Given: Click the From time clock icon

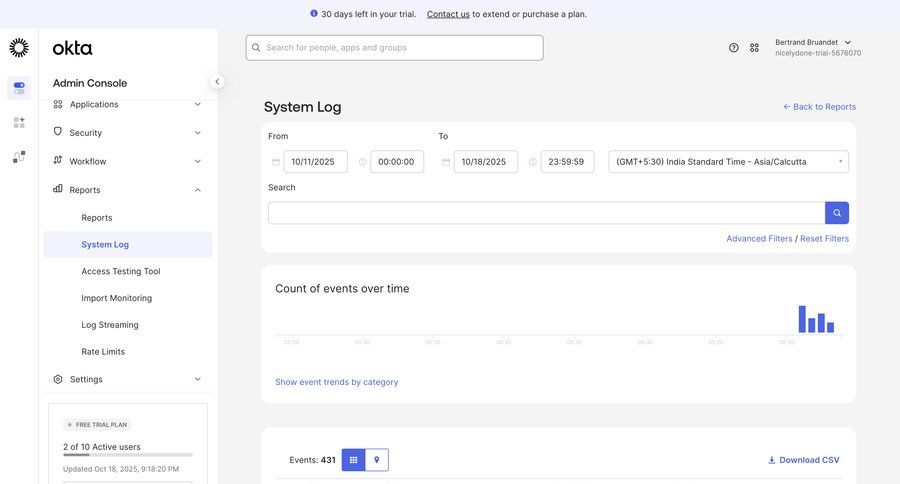Looking at the screenshot, I should pos(363,162).
